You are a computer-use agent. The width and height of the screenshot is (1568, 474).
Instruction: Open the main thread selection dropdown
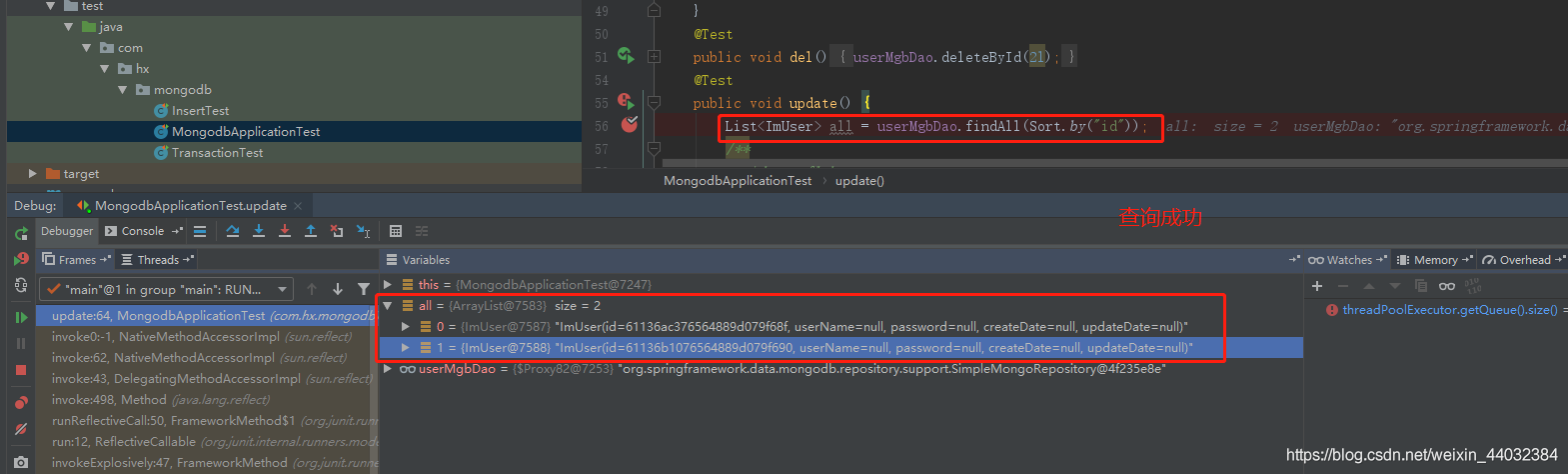pos(167,289)
